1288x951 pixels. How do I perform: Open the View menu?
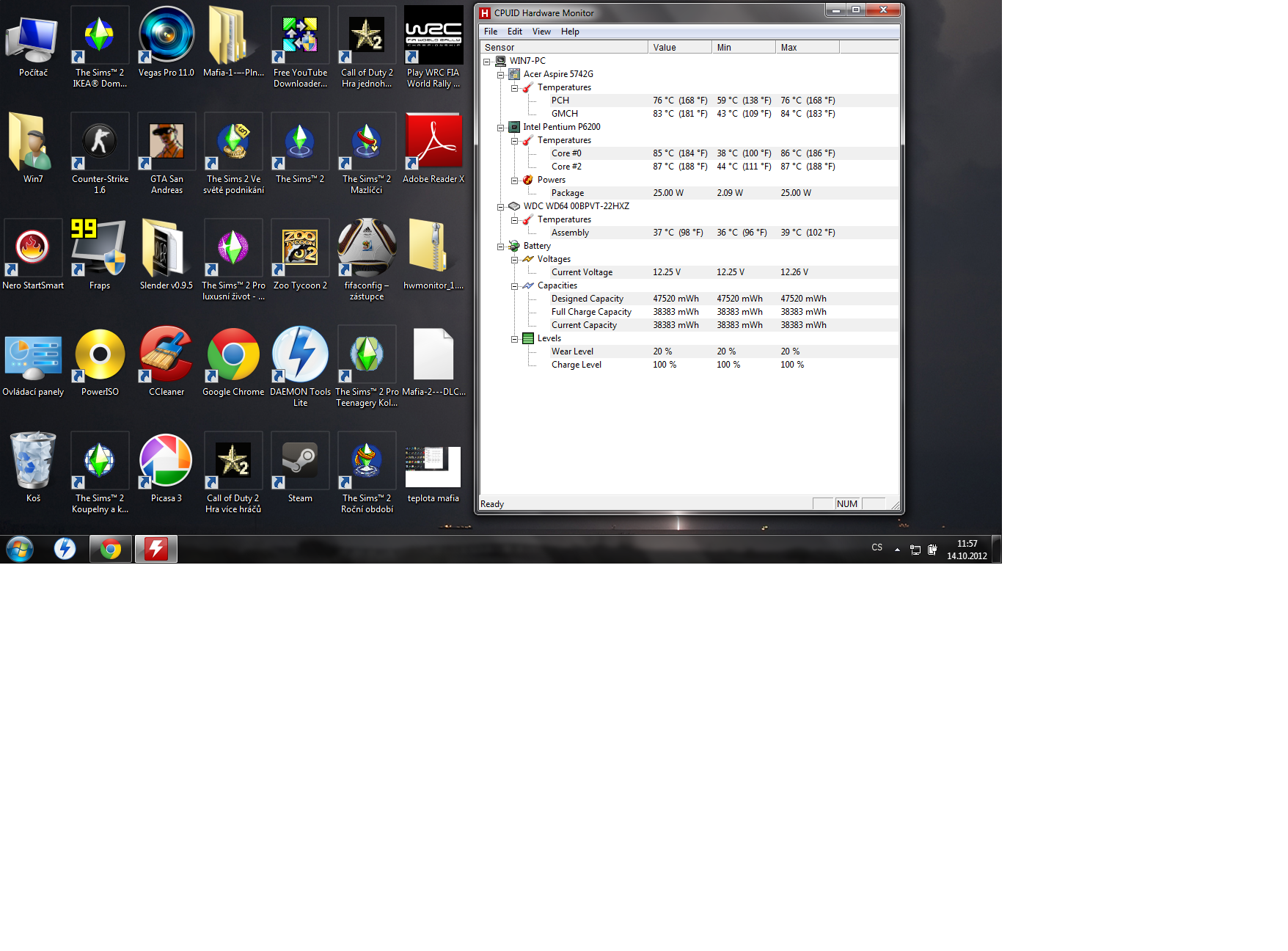click(x=541, y=32)
